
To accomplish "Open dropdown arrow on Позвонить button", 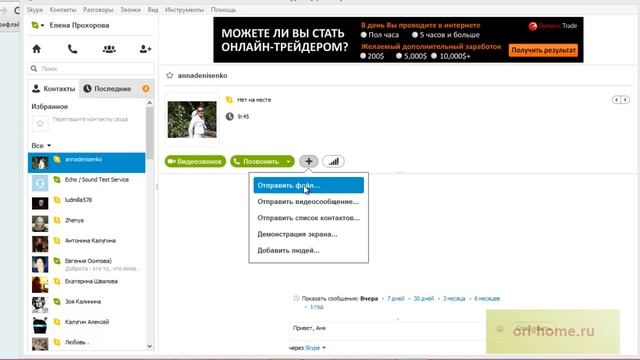I will (288, 162).
